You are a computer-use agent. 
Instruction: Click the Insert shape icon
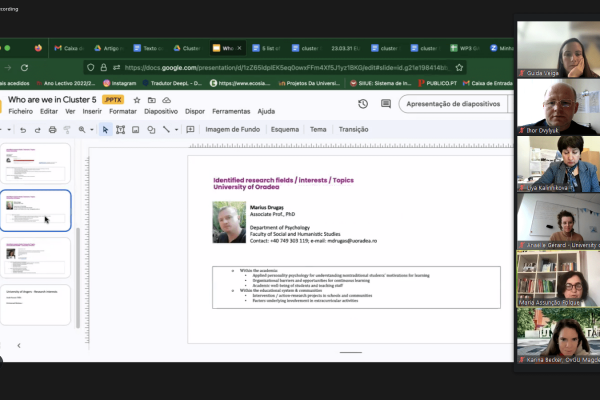pyautogui.click(x=151, y=130)
